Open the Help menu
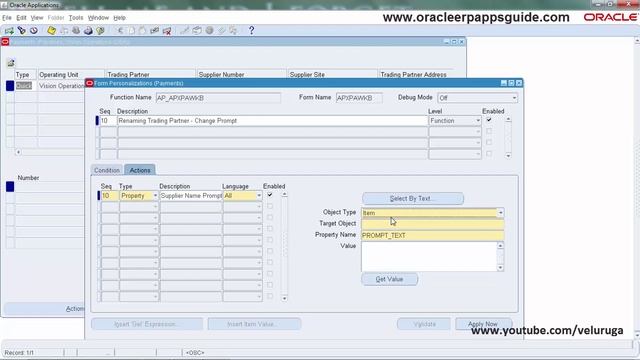Screen dimensions: 640x360 tap(119, 18)
